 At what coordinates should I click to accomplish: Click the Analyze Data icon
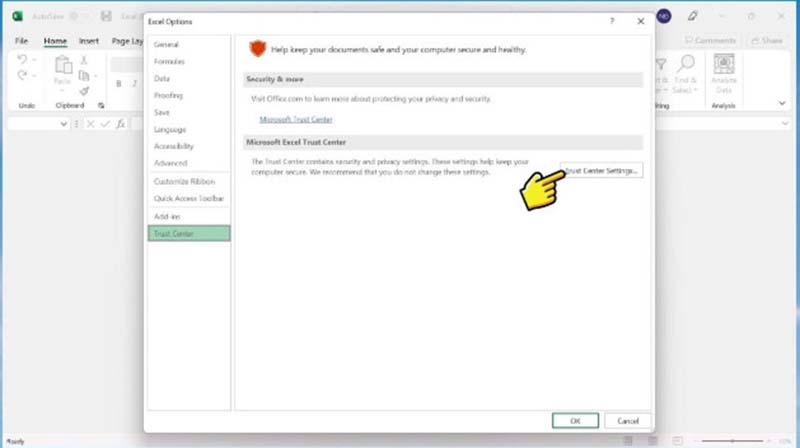723,64
